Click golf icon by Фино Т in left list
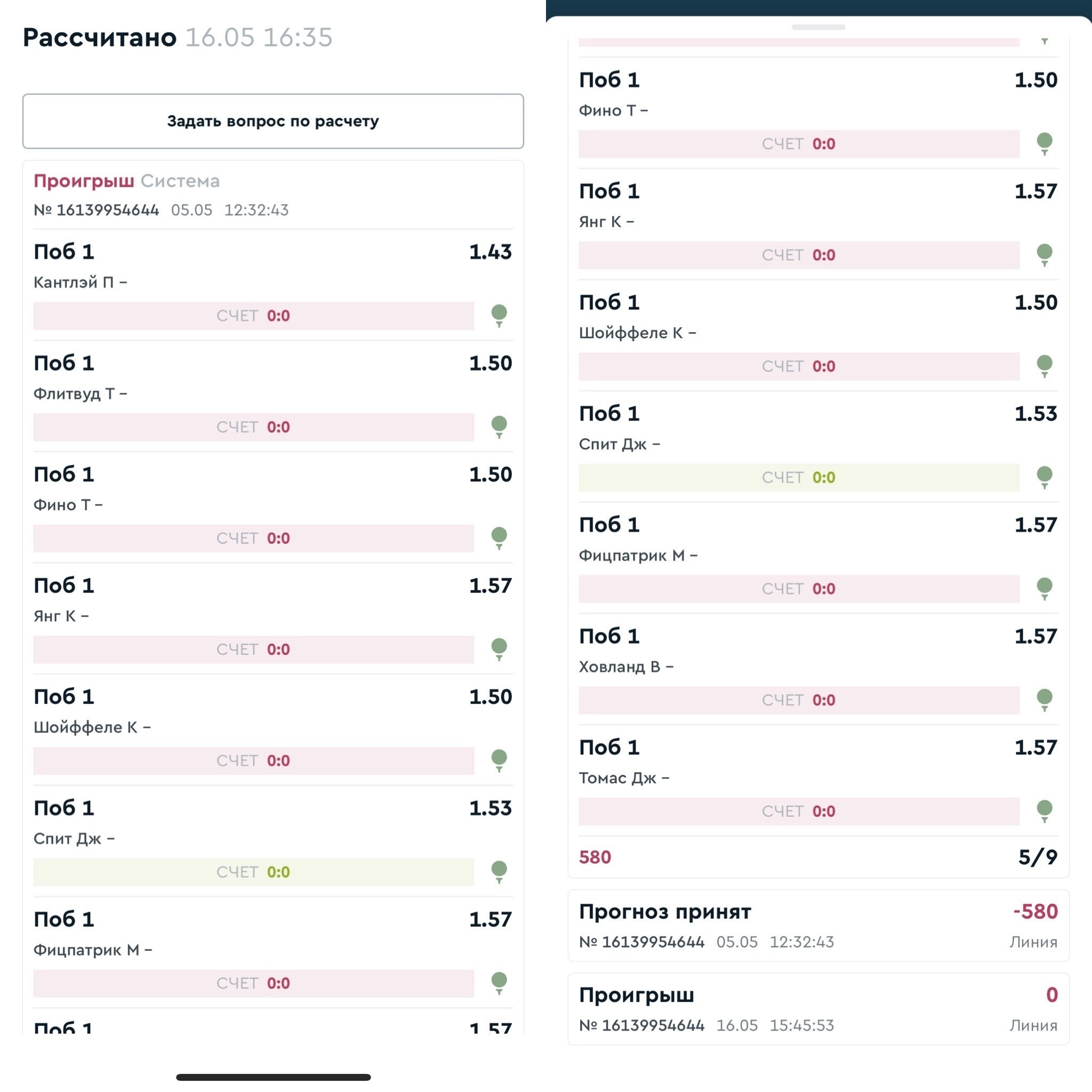Viewport: 1092px width, 1092px height. (x=499, y=537)
